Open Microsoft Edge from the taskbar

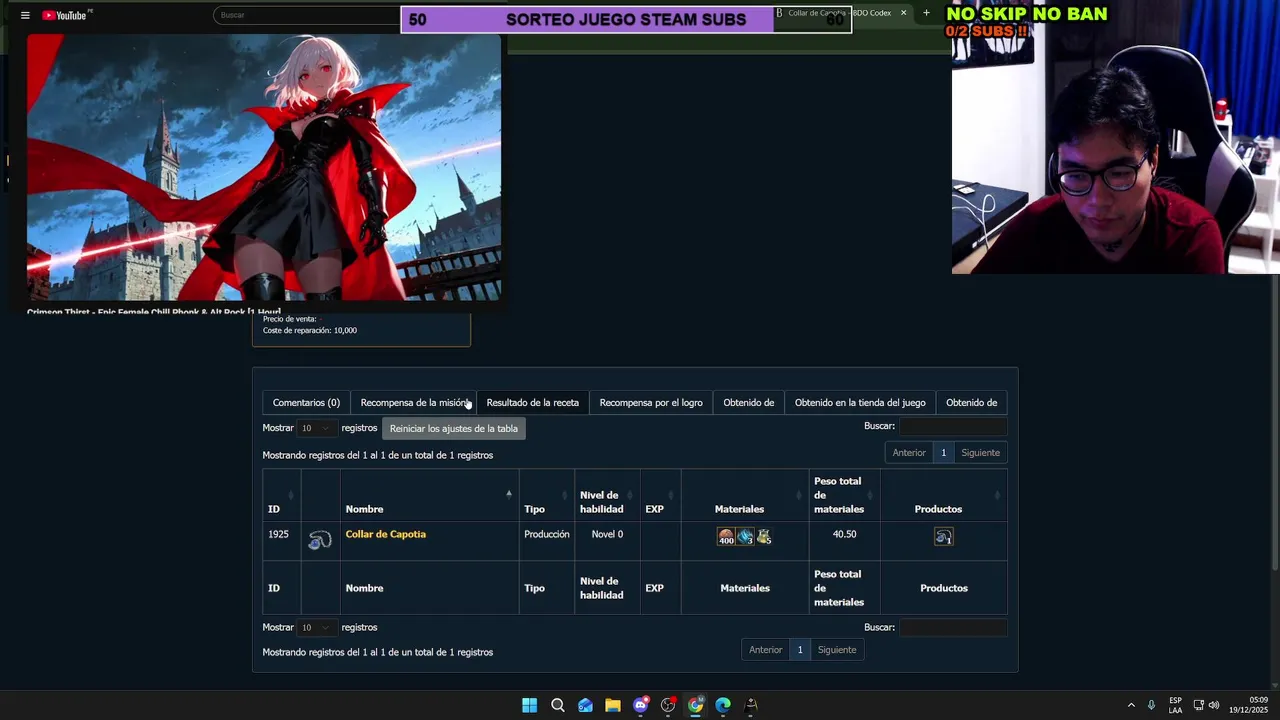point(723,705)
